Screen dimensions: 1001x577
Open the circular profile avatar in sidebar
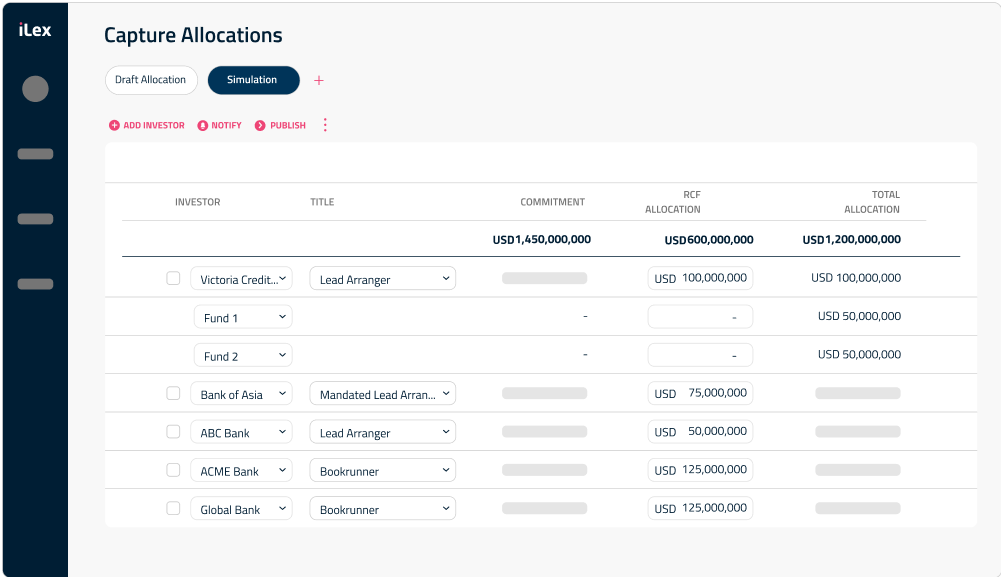pos(35,89)
